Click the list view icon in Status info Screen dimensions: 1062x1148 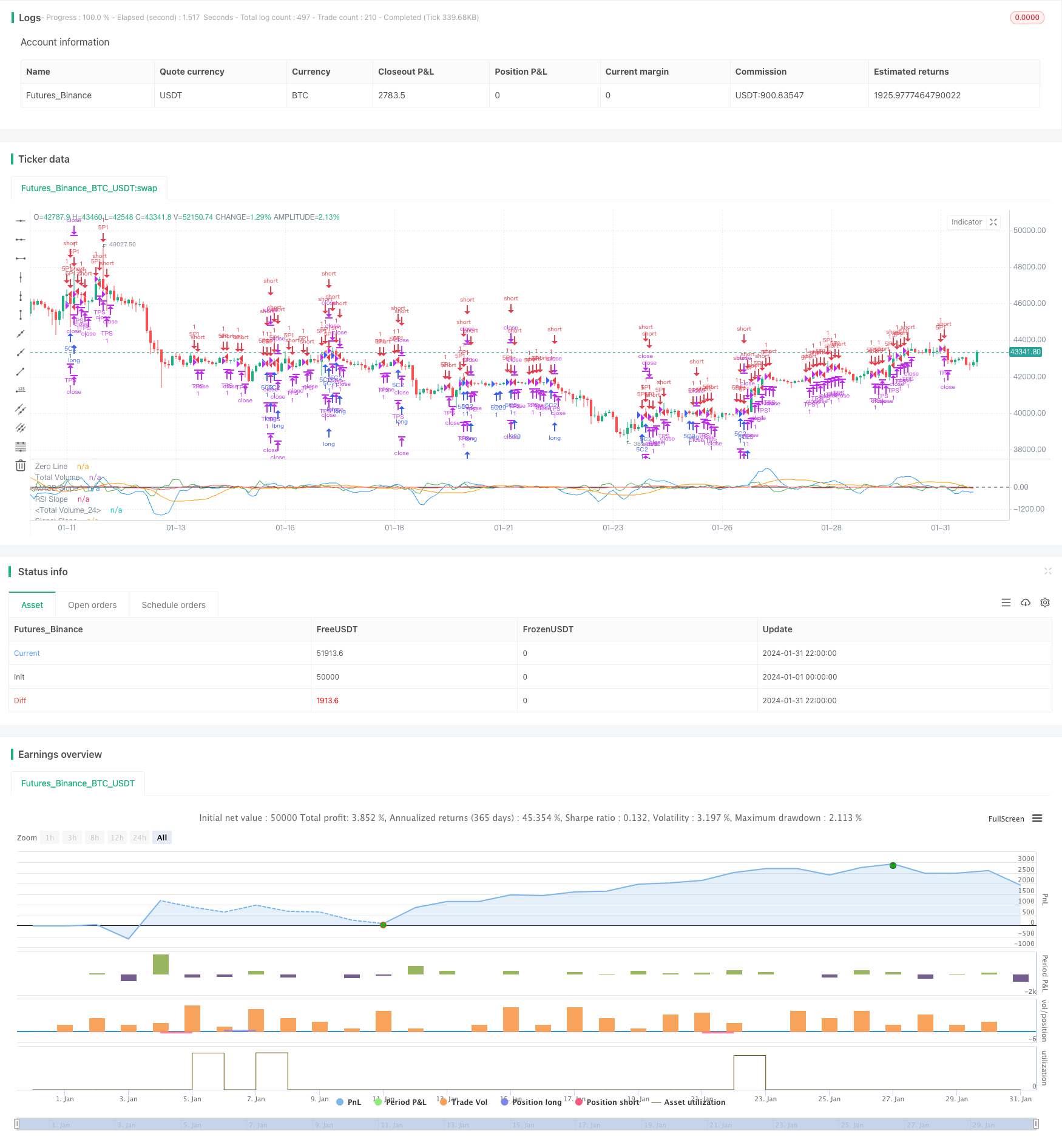tap(1006, 603)
